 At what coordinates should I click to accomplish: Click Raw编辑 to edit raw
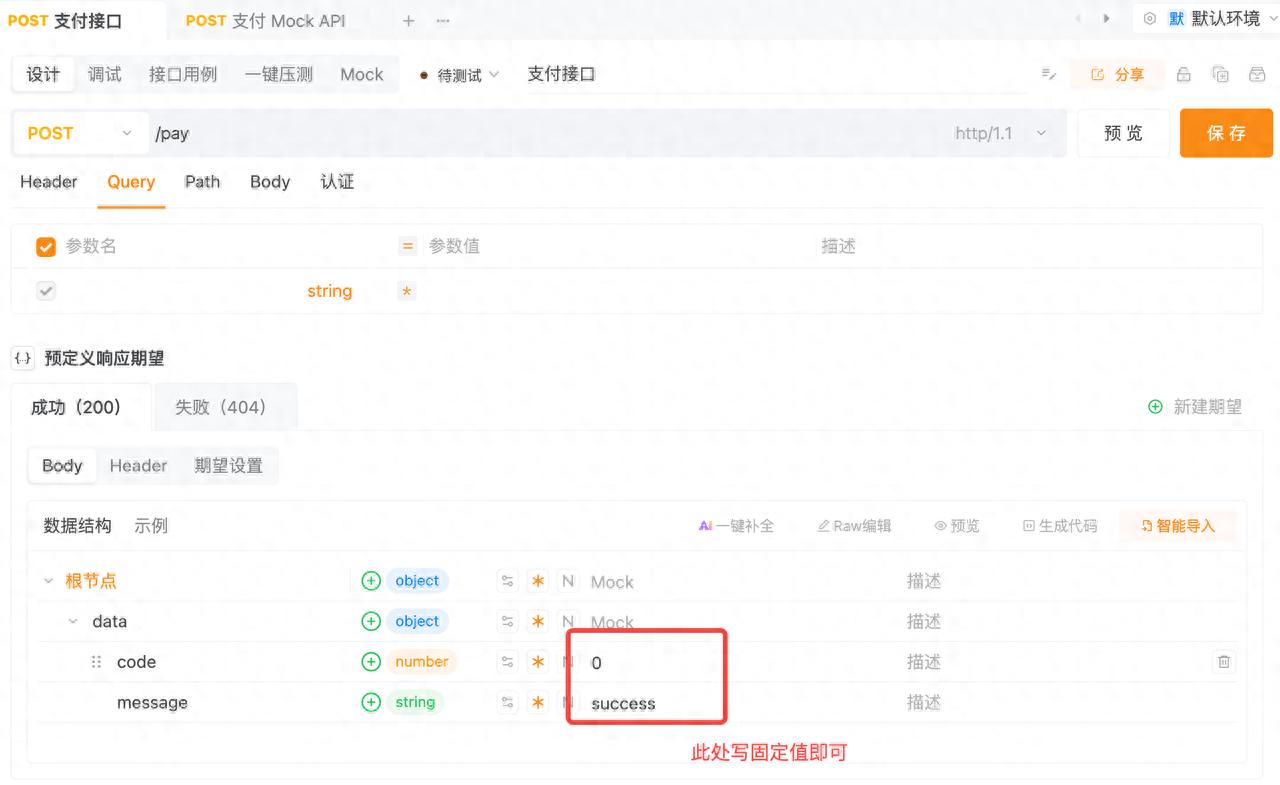click(854, 526)
